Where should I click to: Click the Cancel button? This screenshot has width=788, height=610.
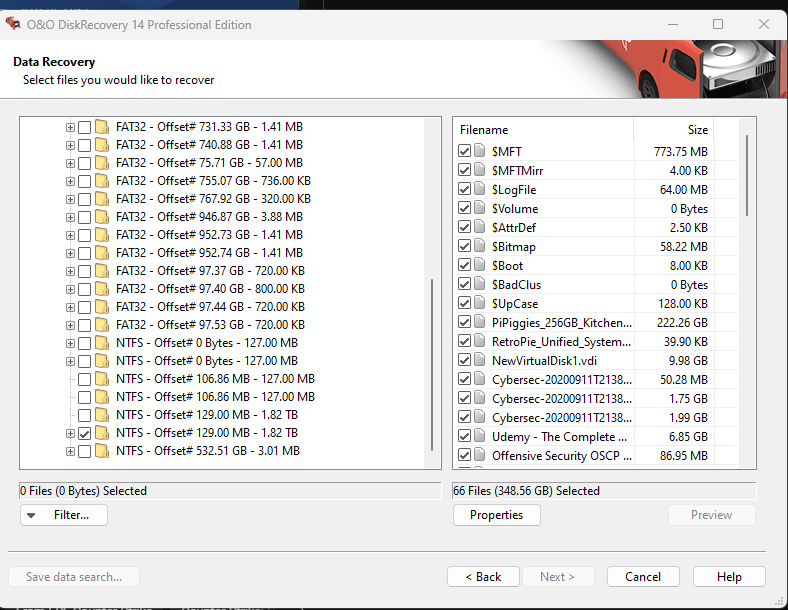pyautogui.click(x=643, y=577)
